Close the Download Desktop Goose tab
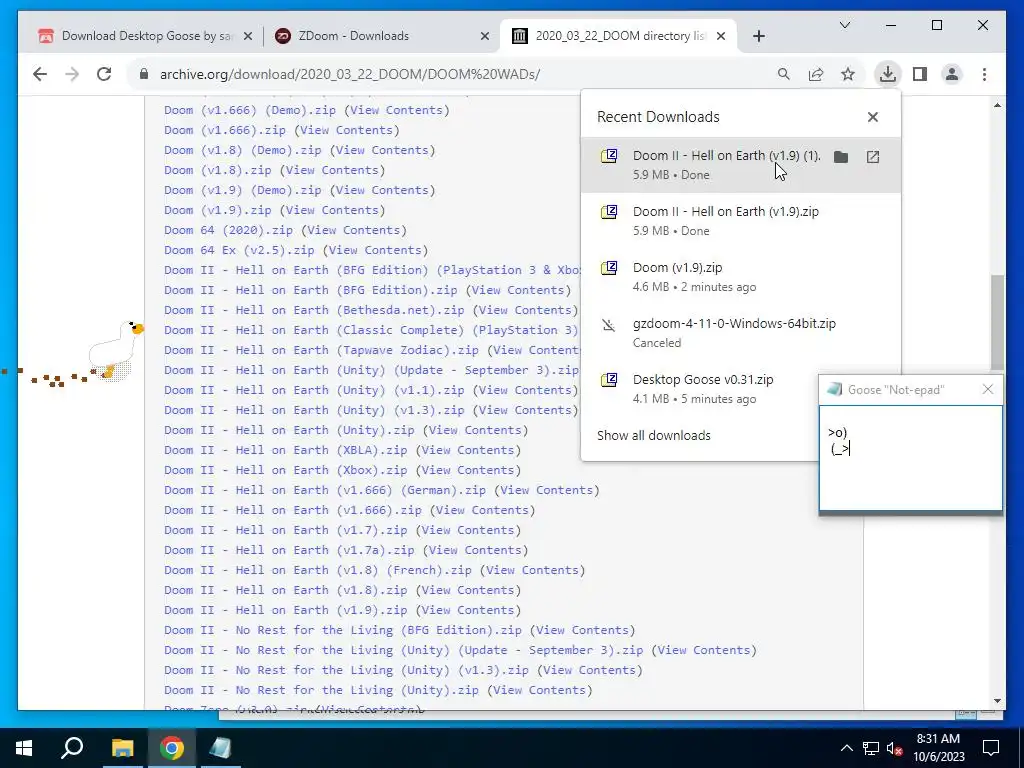 point(248,36)
